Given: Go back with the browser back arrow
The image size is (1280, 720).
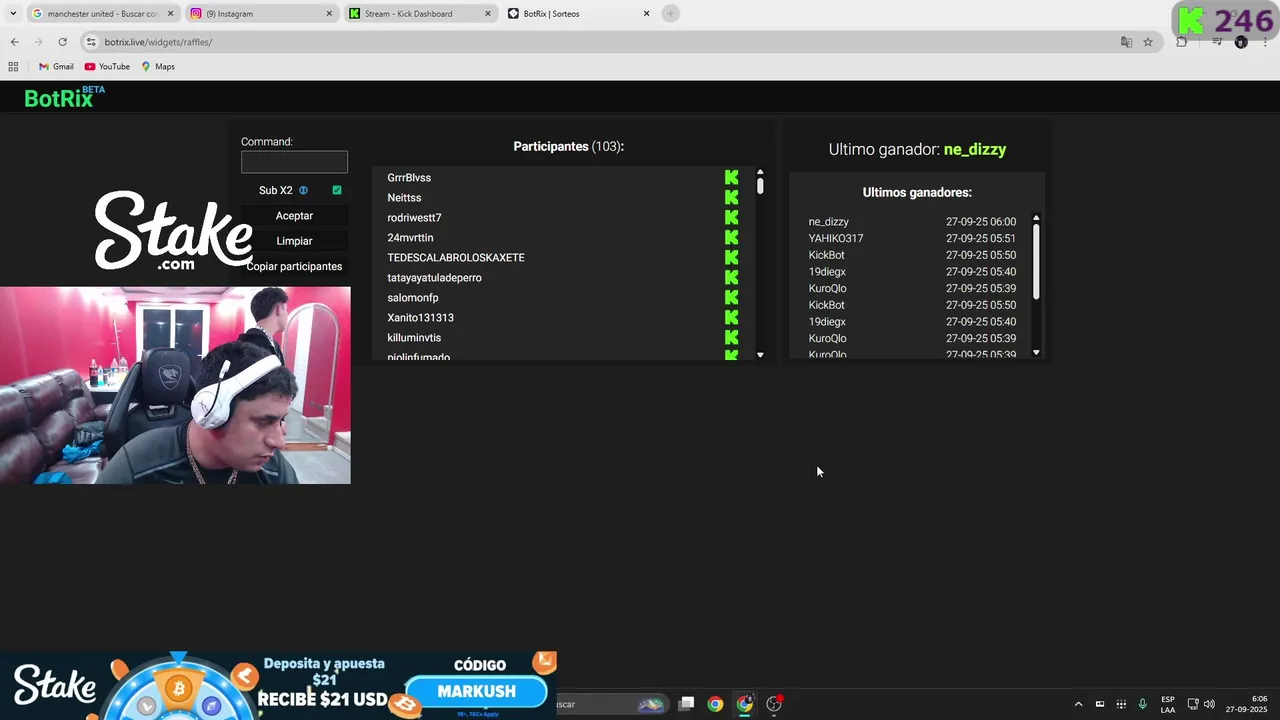Looking at the screenshot, I should click(14, 42).
